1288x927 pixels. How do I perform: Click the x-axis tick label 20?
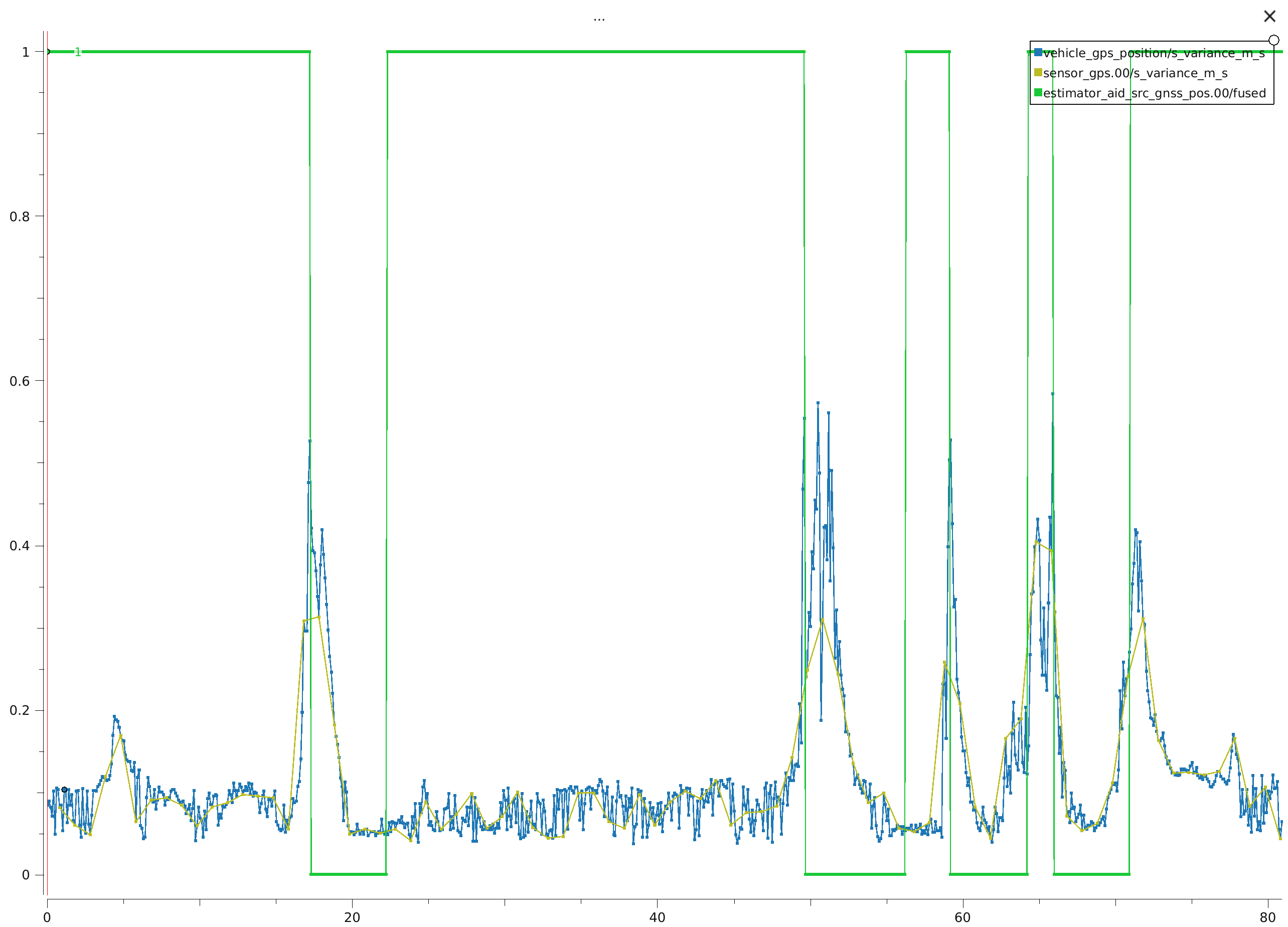click(x=352, y=917)
